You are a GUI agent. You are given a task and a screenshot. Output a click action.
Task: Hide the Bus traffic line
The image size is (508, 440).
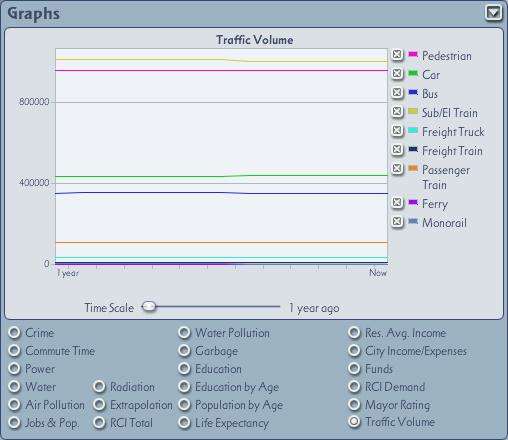click(x=397, y=92)
